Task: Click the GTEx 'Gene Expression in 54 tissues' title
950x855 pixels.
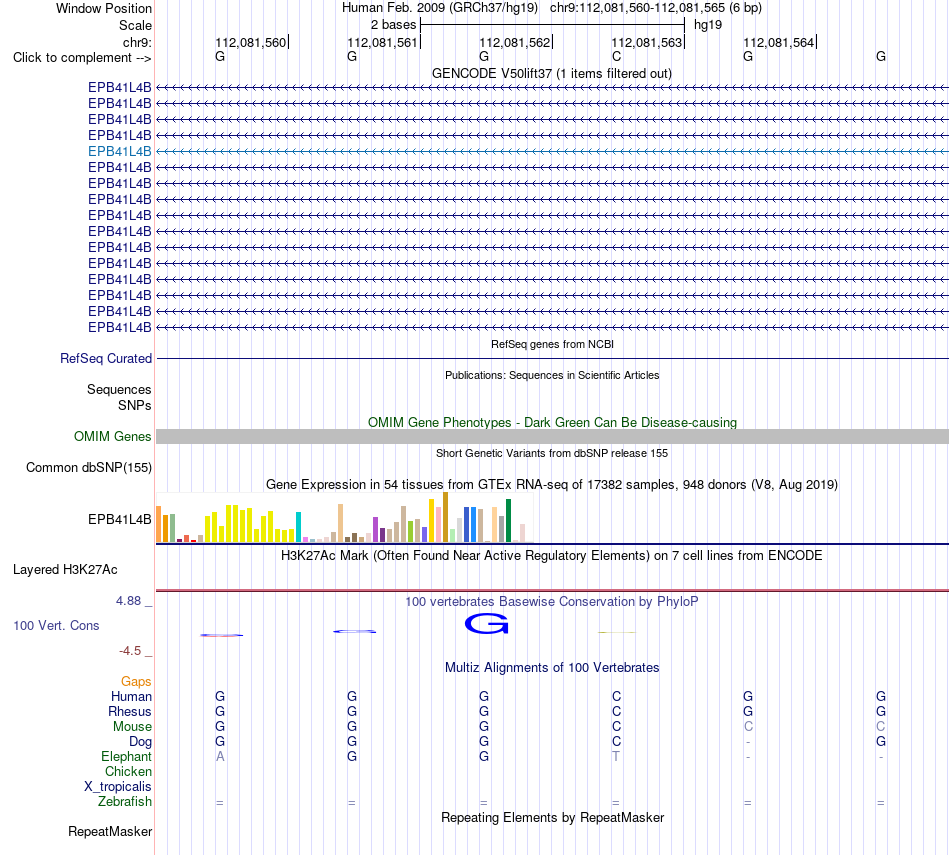Action: click(x=552, y=484)
